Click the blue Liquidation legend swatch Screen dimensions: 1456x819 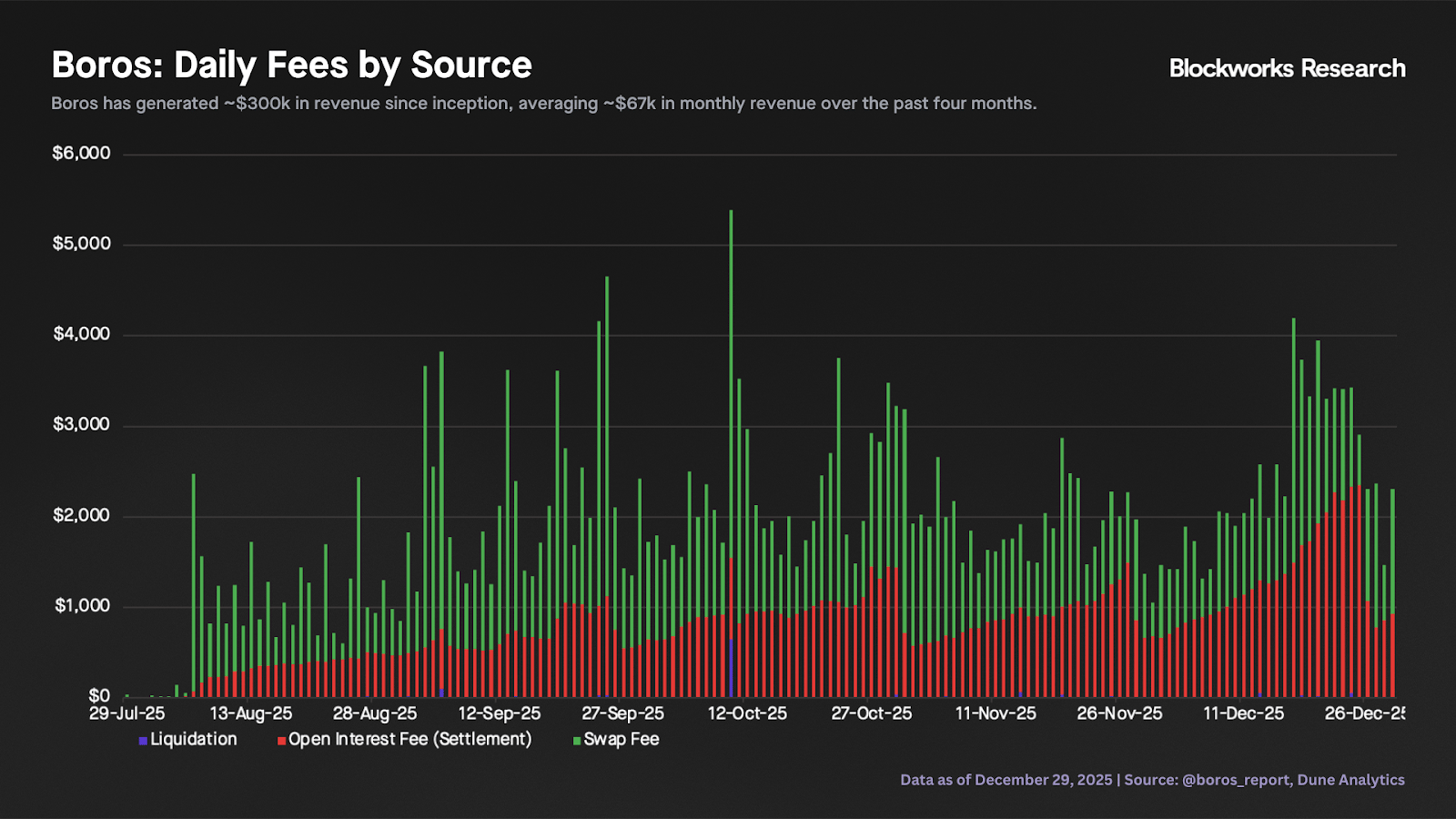[143, 741]
